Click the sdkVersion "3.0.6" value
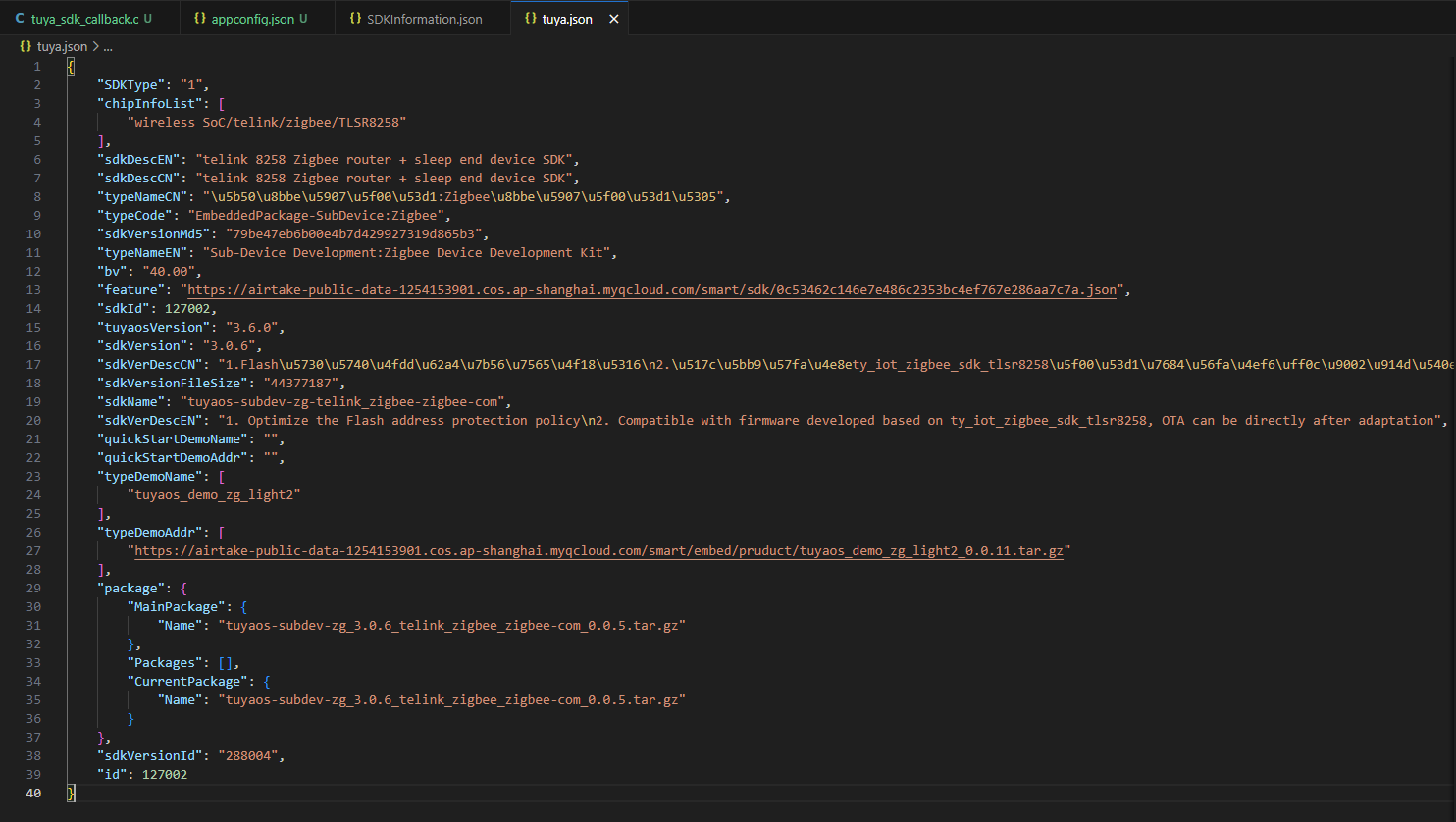The image size is (1456, 822). click(229, 345)
